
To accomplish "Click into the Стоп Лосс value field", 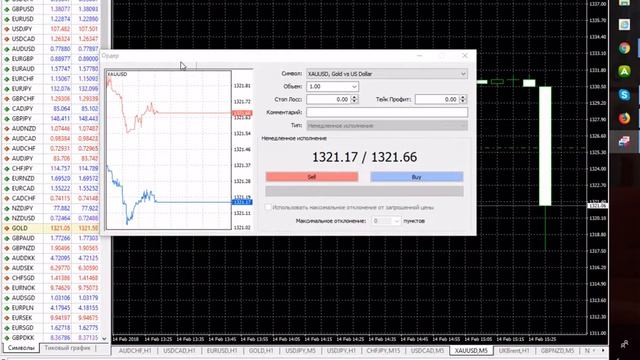I will pos(329,99).
